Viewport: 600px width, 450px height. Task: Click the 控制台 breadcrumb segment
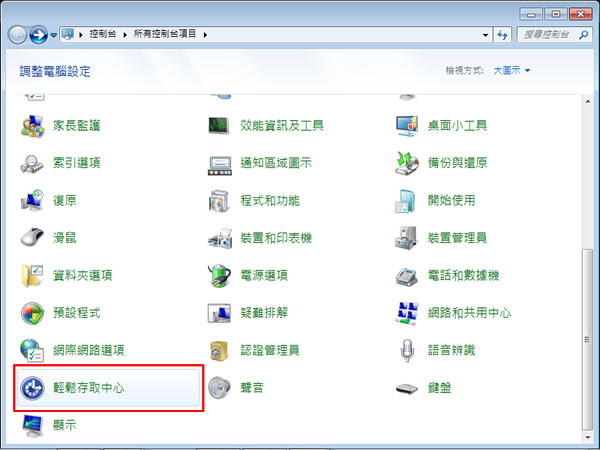coord(103,34)
